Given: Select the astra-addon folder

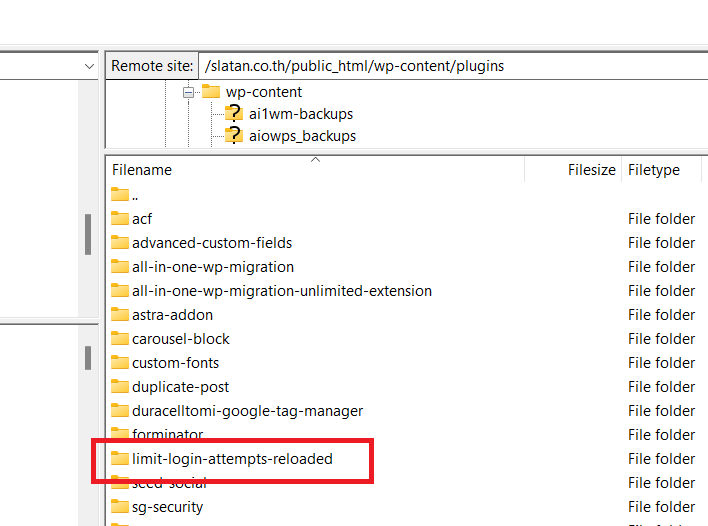Looking at the screenshot, I should click(x=172, y=315).
